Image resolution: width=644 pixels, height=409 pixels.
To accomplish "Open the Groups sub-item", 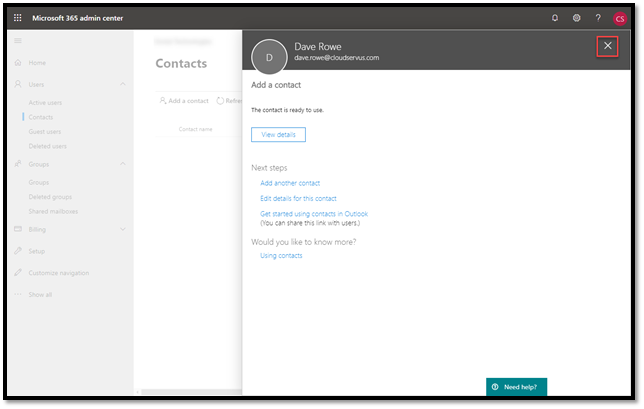I will point(39,182).
